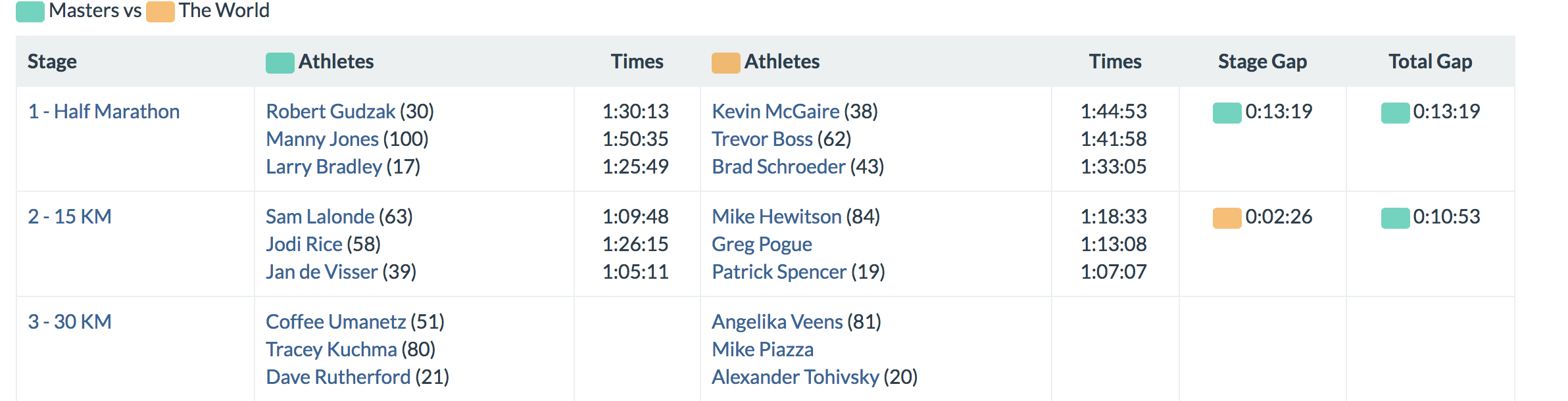Click athlete Robert Gudzak's name
Viewport: 1568px width, 401px height.
330,112
